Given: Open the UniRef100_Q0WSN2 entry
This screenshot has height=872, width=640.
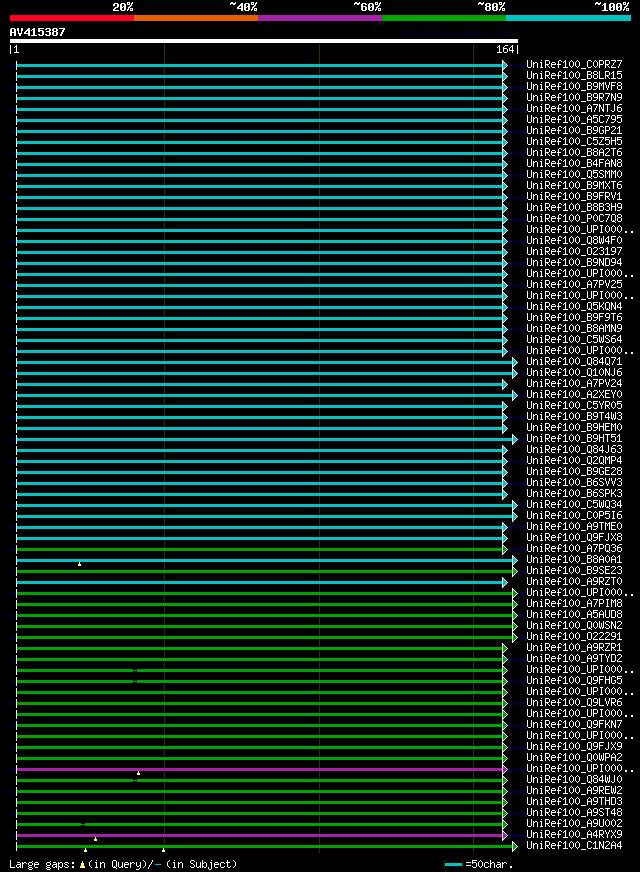Looking at the screenshot, I should [574, 625].
